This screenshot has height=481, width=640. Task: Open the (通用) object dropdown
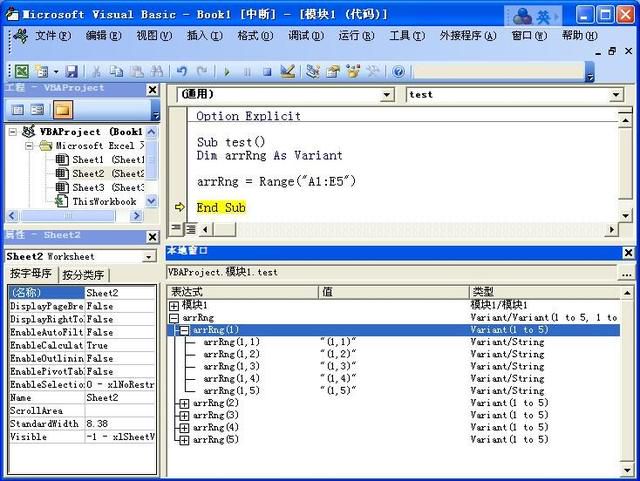point(387,95)
